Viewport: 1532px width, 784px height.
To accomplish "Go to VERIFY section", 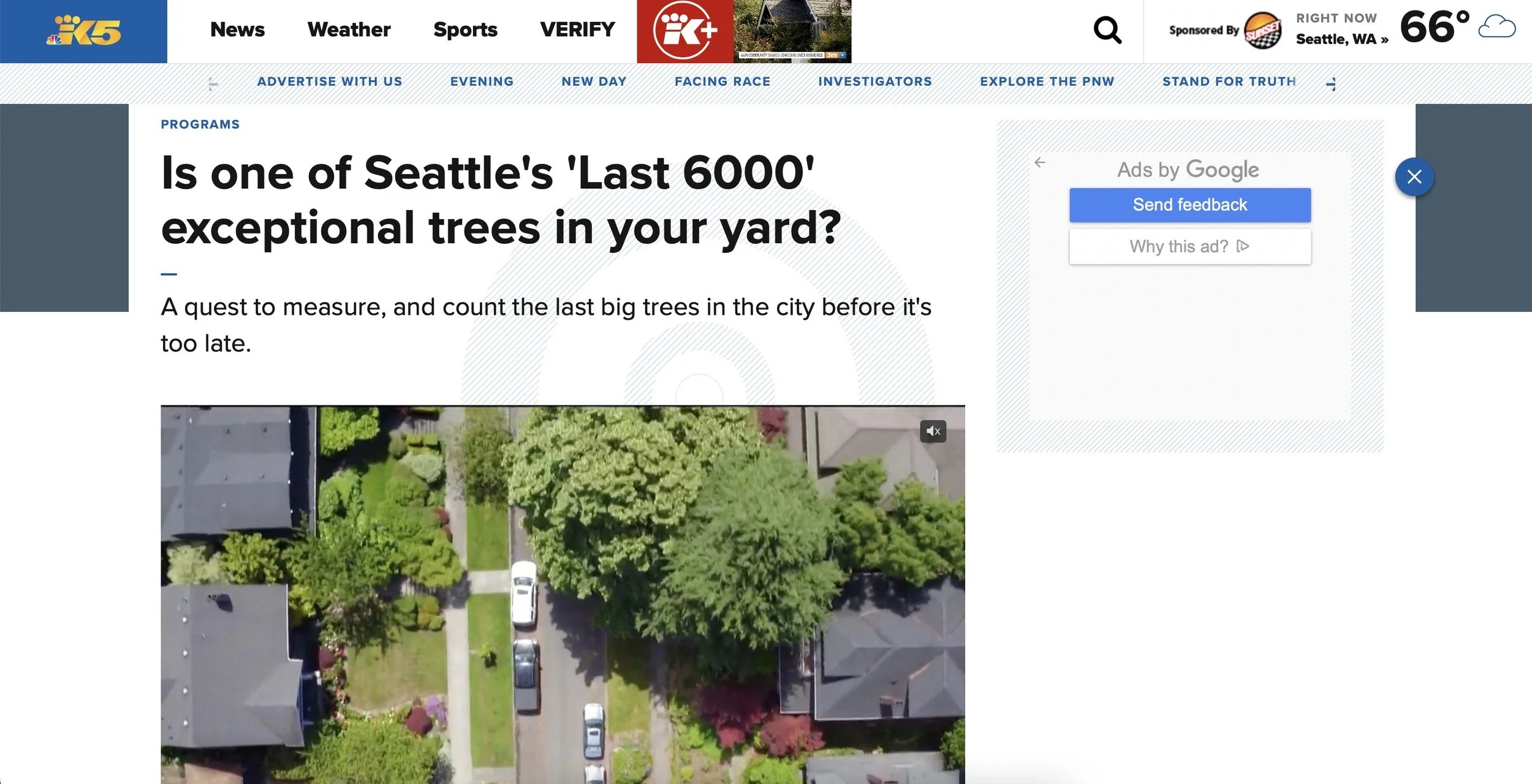I will click(577, 29).
